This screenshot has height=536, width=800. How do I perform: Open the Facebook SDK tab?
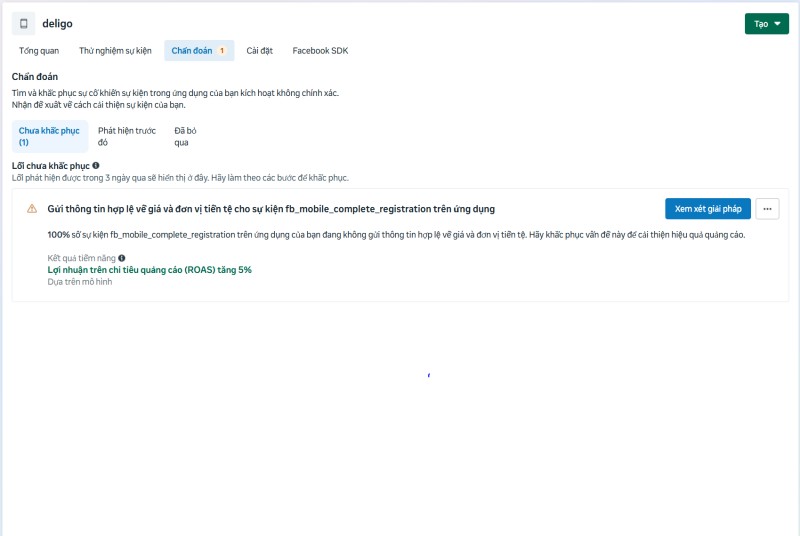pos(320,50)
